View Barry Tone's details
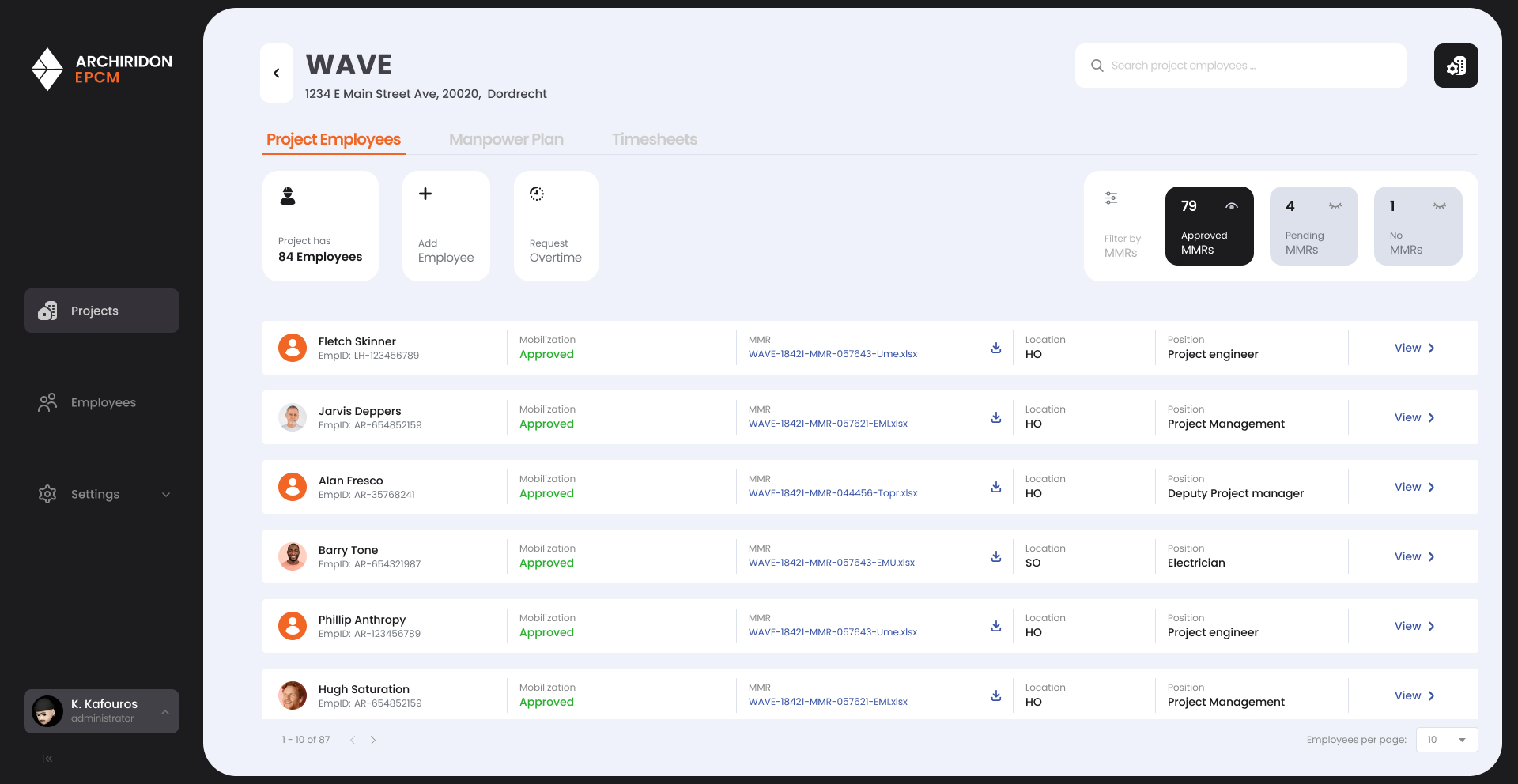Screen dimensions: 1518x784 pos(1414,556)
